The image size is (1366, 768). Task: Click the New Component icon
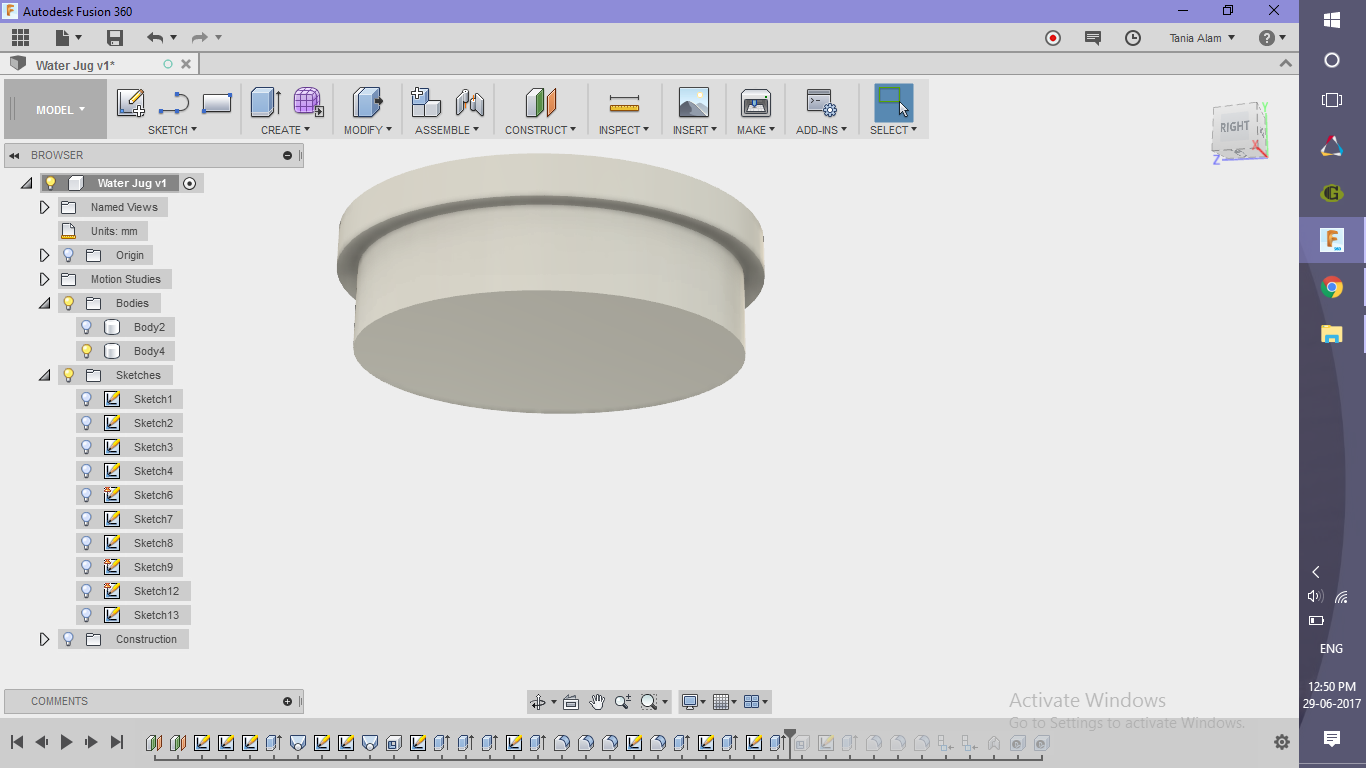pos(426,103)
